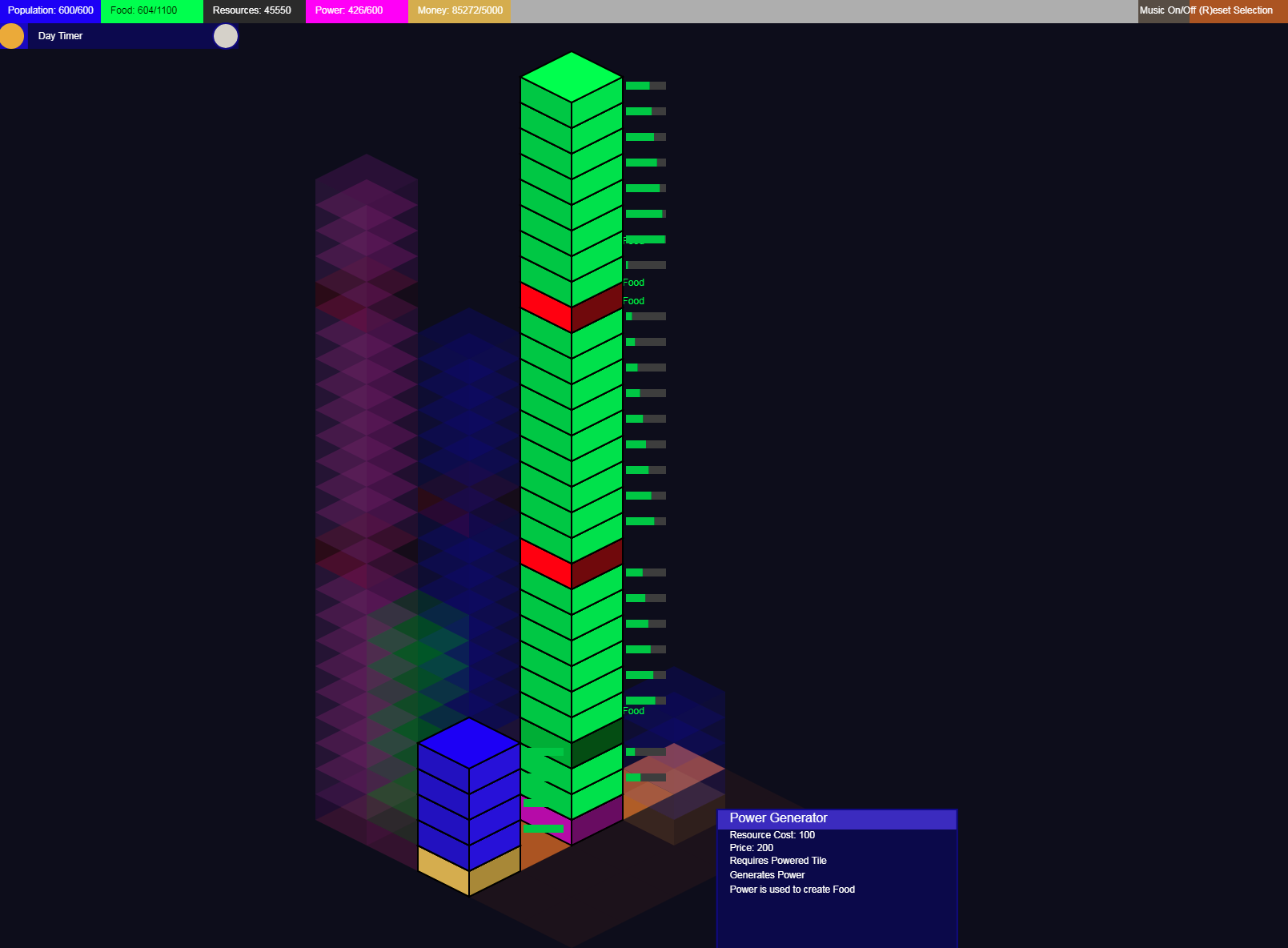Open the Food 604/1100 stat

[152, 10]
